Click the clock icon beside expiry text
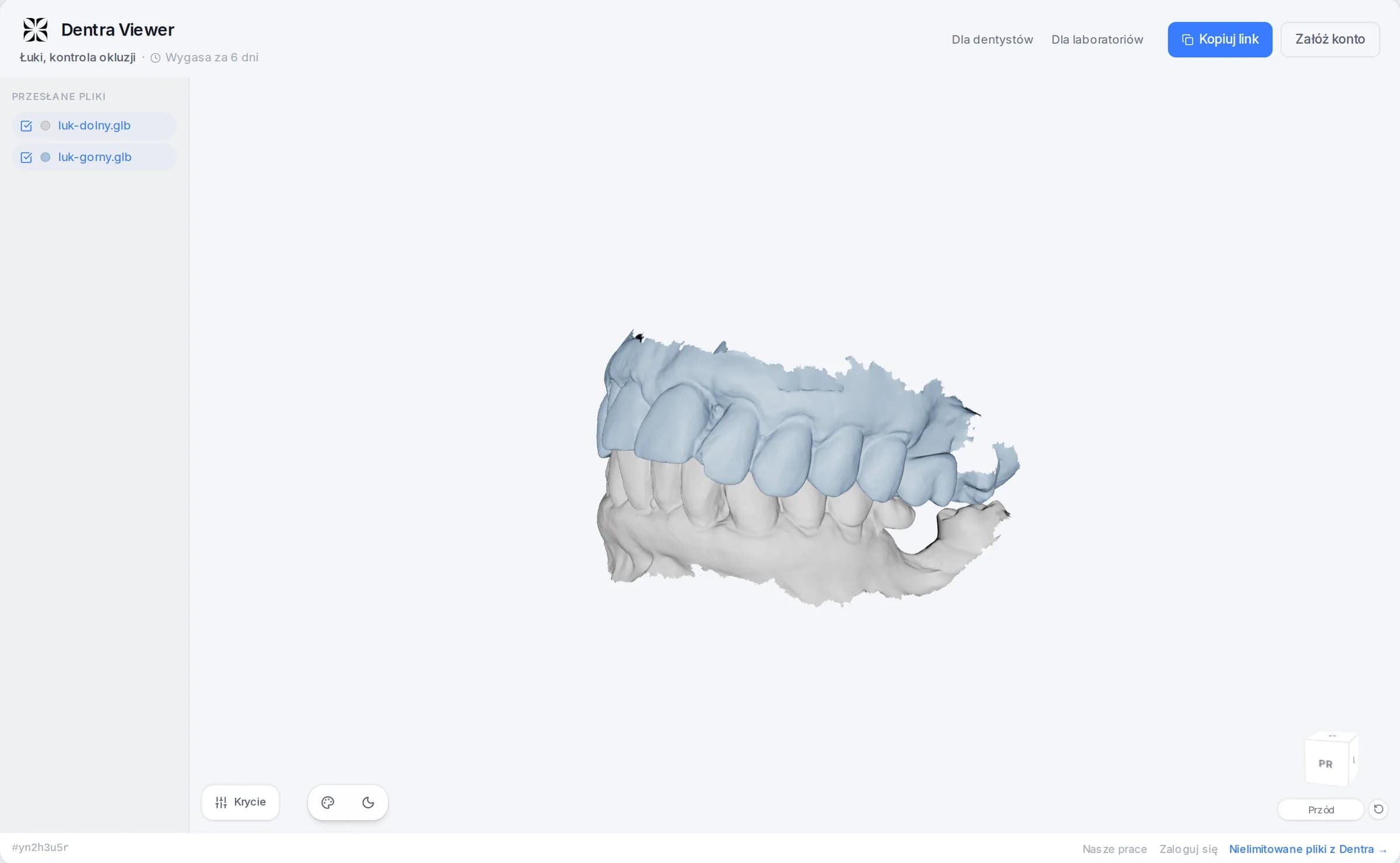The image size is (1400, 863). pyautogui.click(x=156, y=58)
